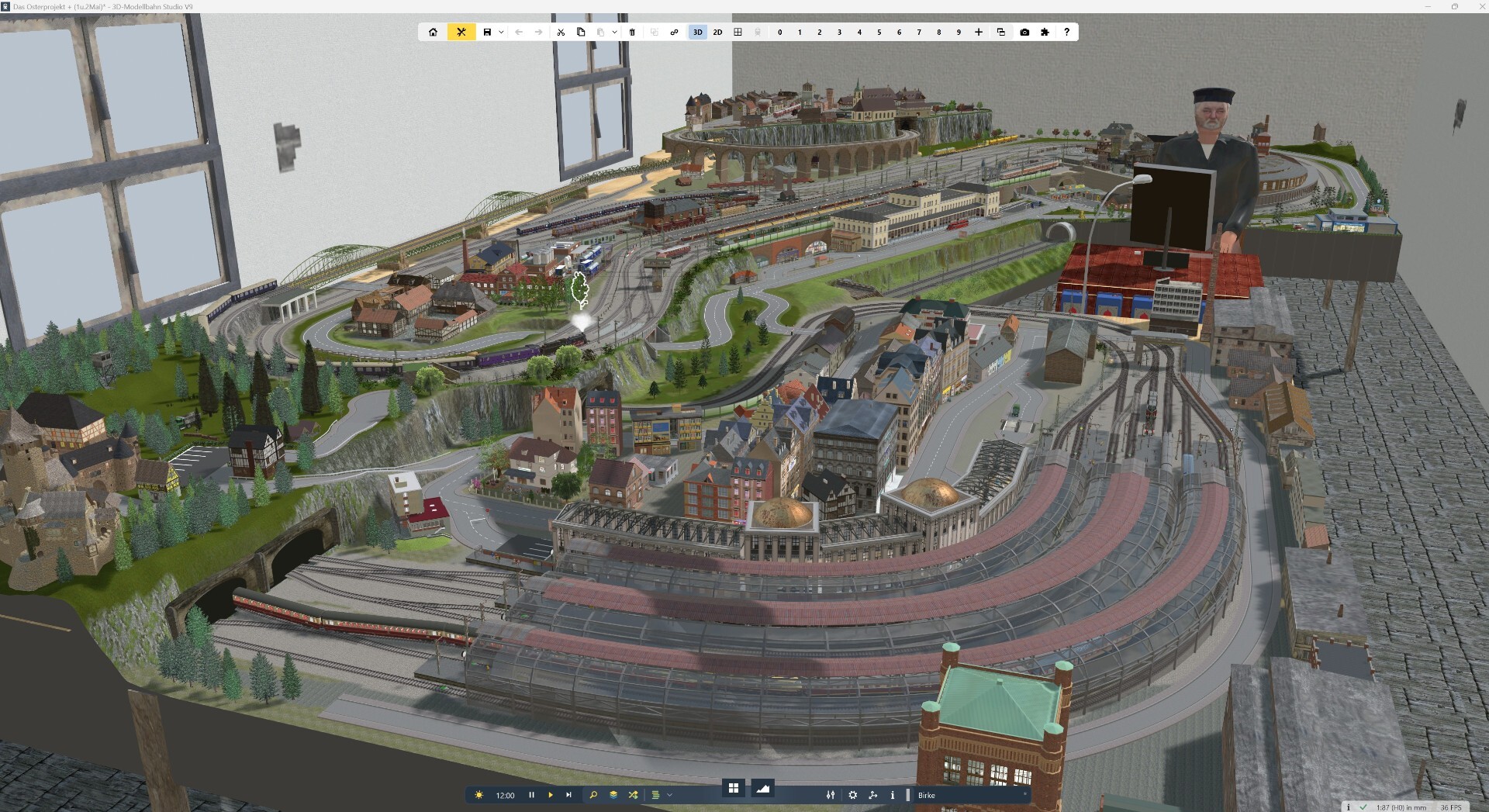The height and width of the screenshot is (812, 1489).
Task: Open the layers panel in bottom bar
Action: click(613, 795)
